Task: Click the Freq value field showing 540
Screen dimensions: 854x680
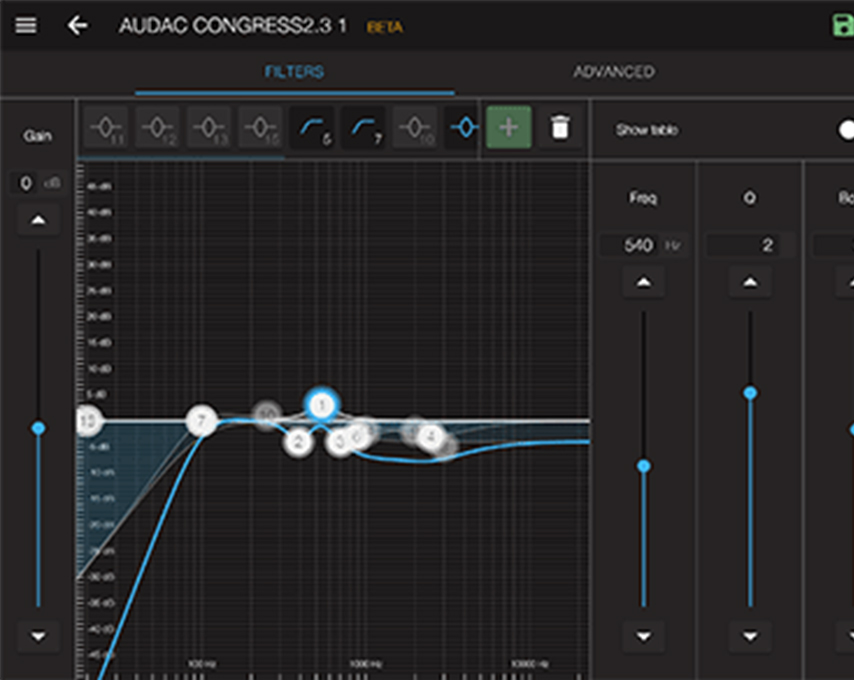Action: [638, 245]
